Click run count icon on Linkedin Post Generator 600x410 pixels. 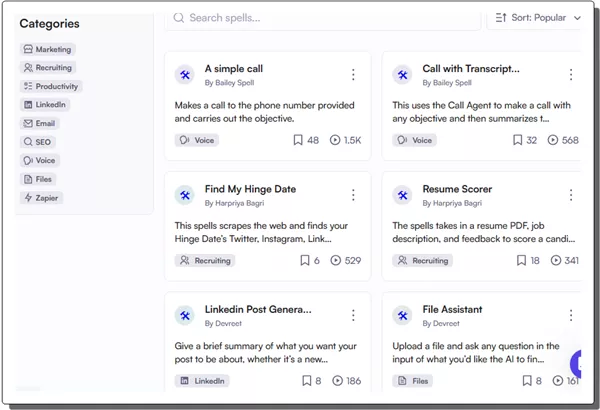[x=338, y=381]
